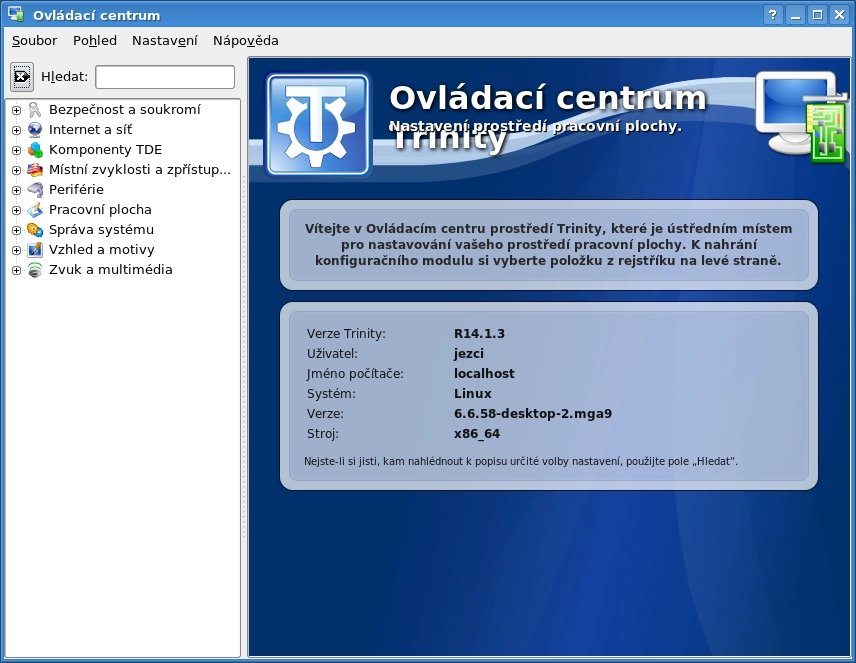The height and width of the screenshot is (663, 856).
Task: Select the Bezpečnost a soukromí tree item
Action: [x=124, y=110]
